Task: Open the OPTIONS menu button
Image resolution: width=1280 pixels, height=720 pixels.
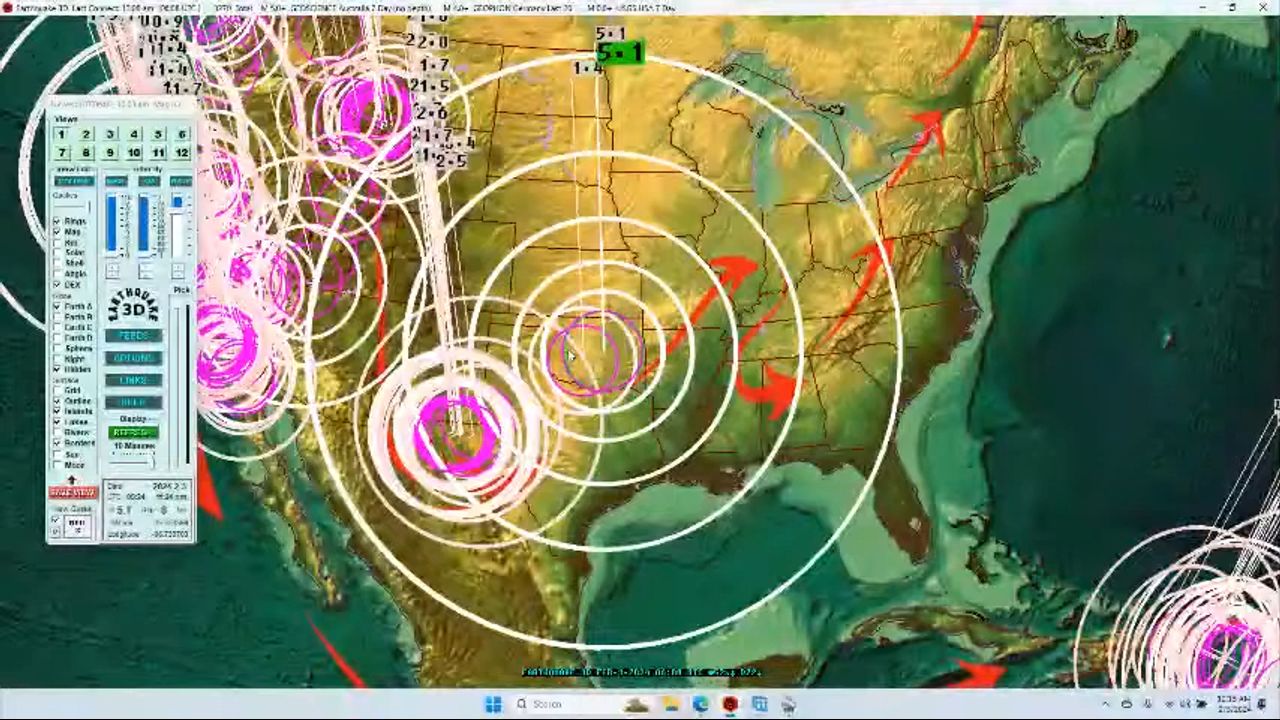Action: coord(133,358)
